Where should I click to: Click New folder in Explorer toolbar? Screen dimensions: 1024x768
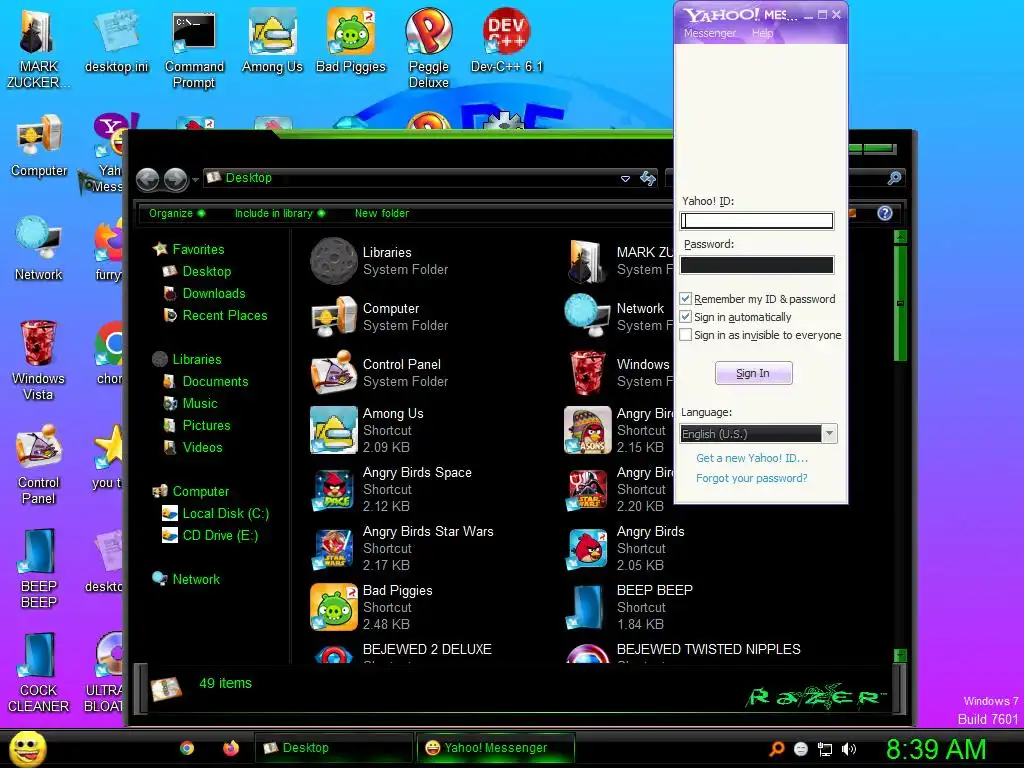pos(382,214)
